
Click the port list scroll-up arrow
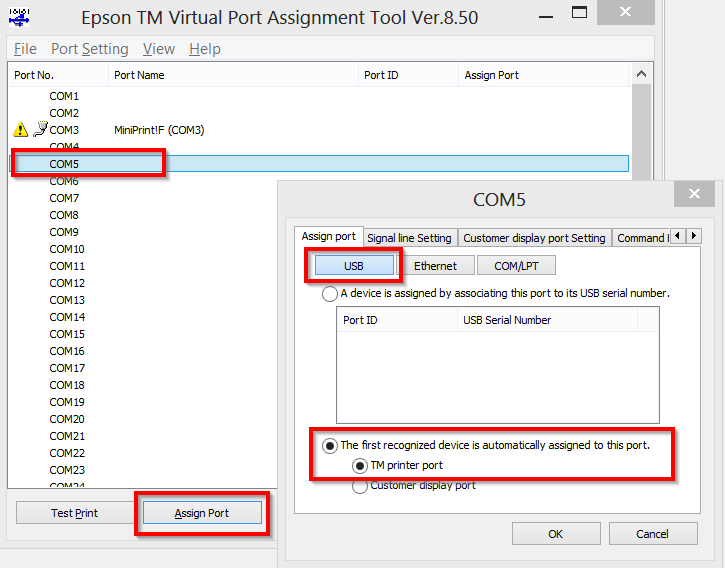point(642,75)
